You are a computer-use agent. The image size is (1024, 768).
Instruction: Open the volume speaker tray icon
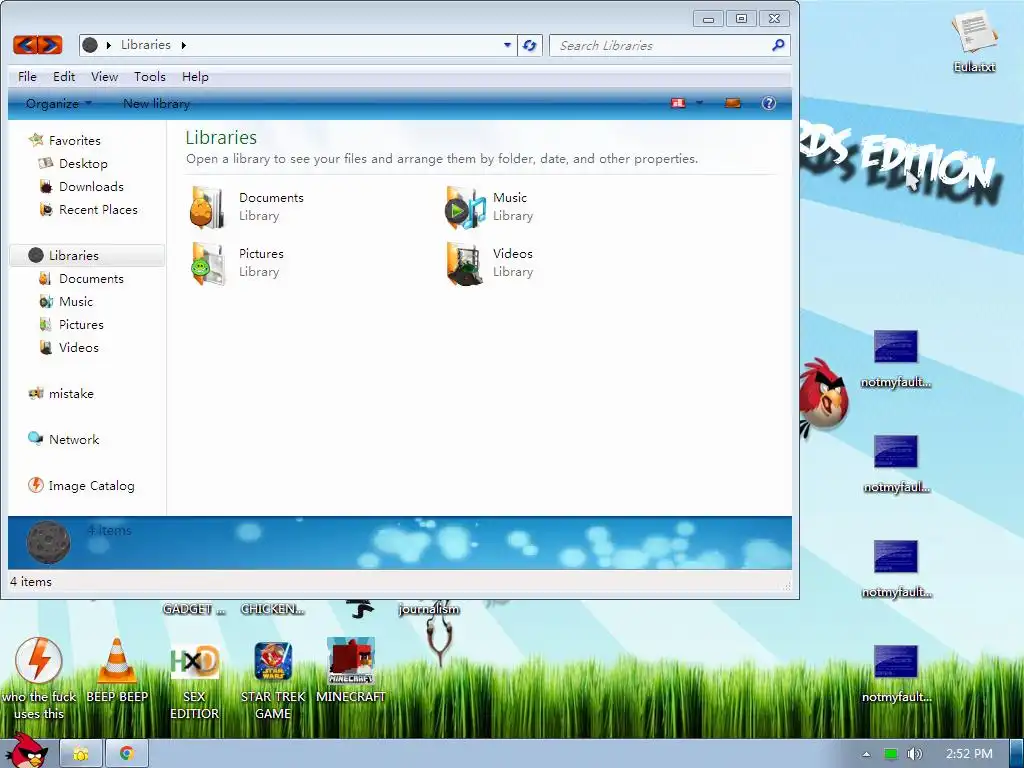pyautogui.click(x=914, y=754)
